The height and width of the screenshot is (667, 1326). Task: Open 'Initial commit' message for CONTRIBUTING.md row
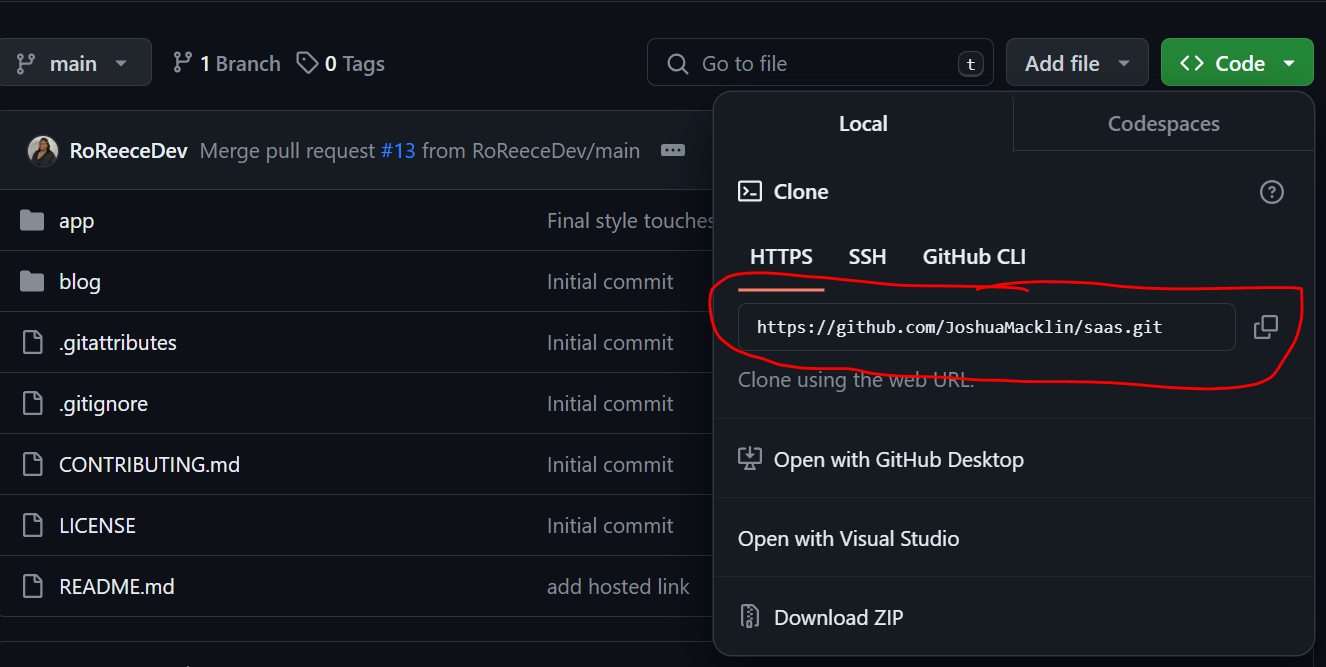[610, 465]
